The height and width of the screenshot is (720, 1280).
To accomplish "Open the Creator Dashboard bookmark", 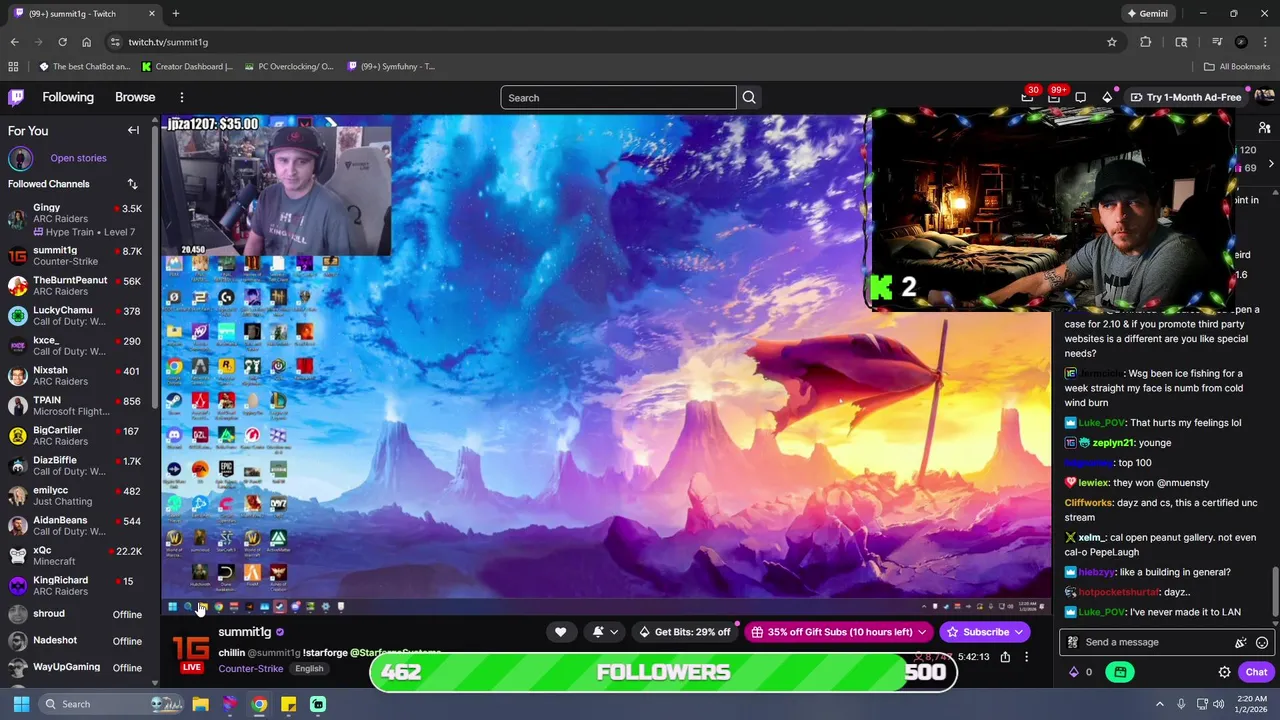I will point(187,67).
